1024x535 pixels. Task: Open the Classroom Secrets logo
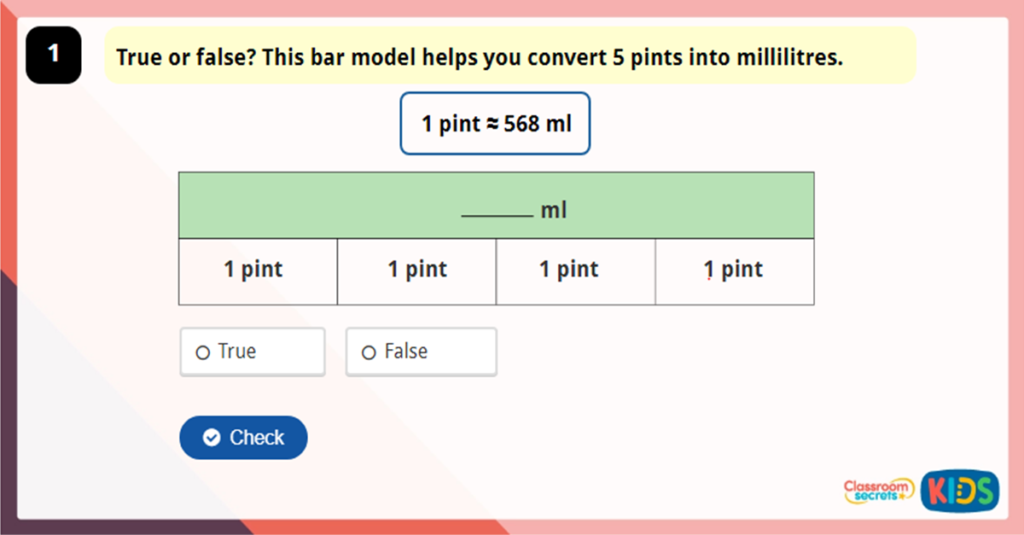pos(878,490)
